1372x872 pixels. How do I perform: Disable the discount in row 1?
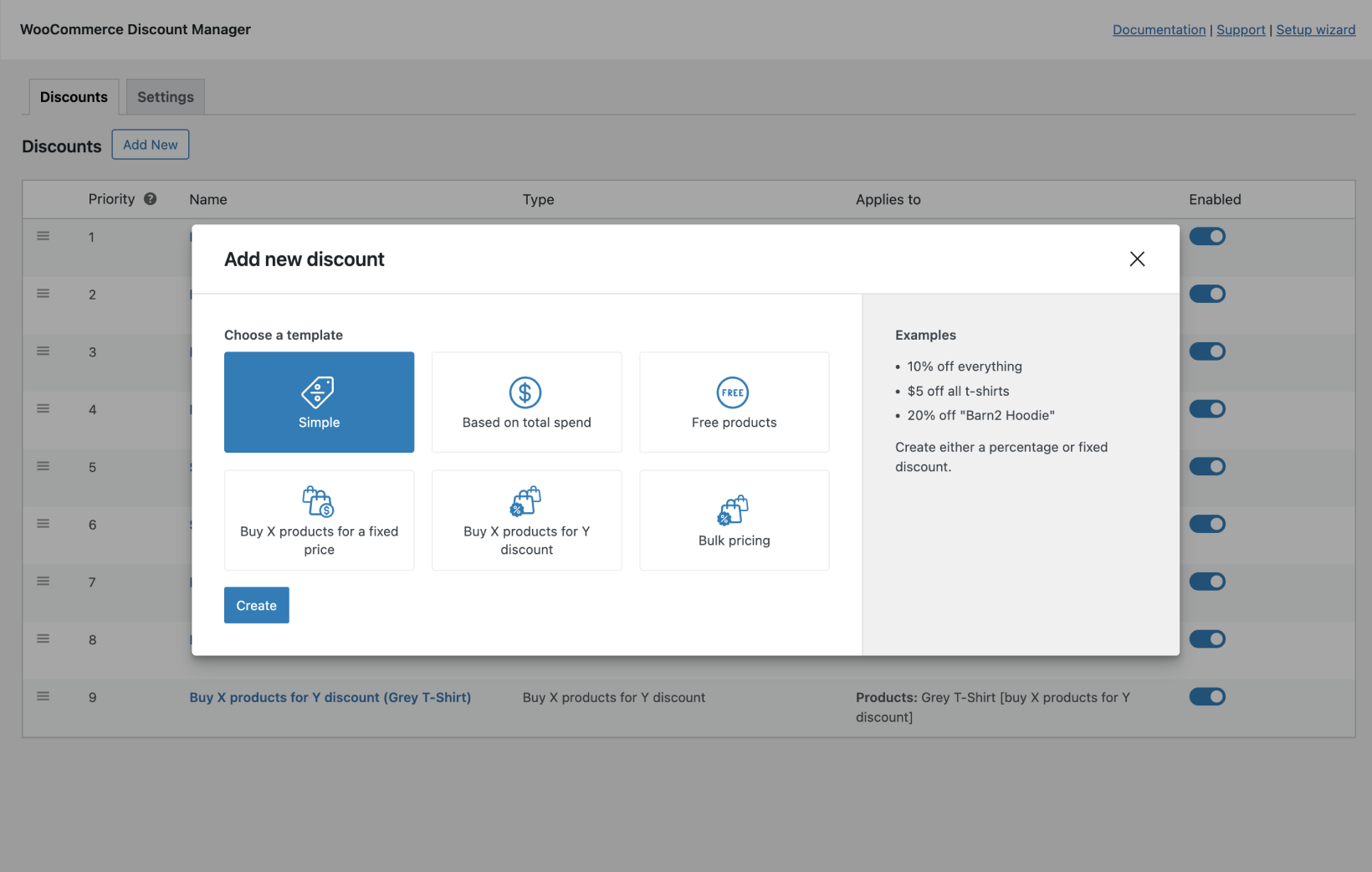(1207, 236)
